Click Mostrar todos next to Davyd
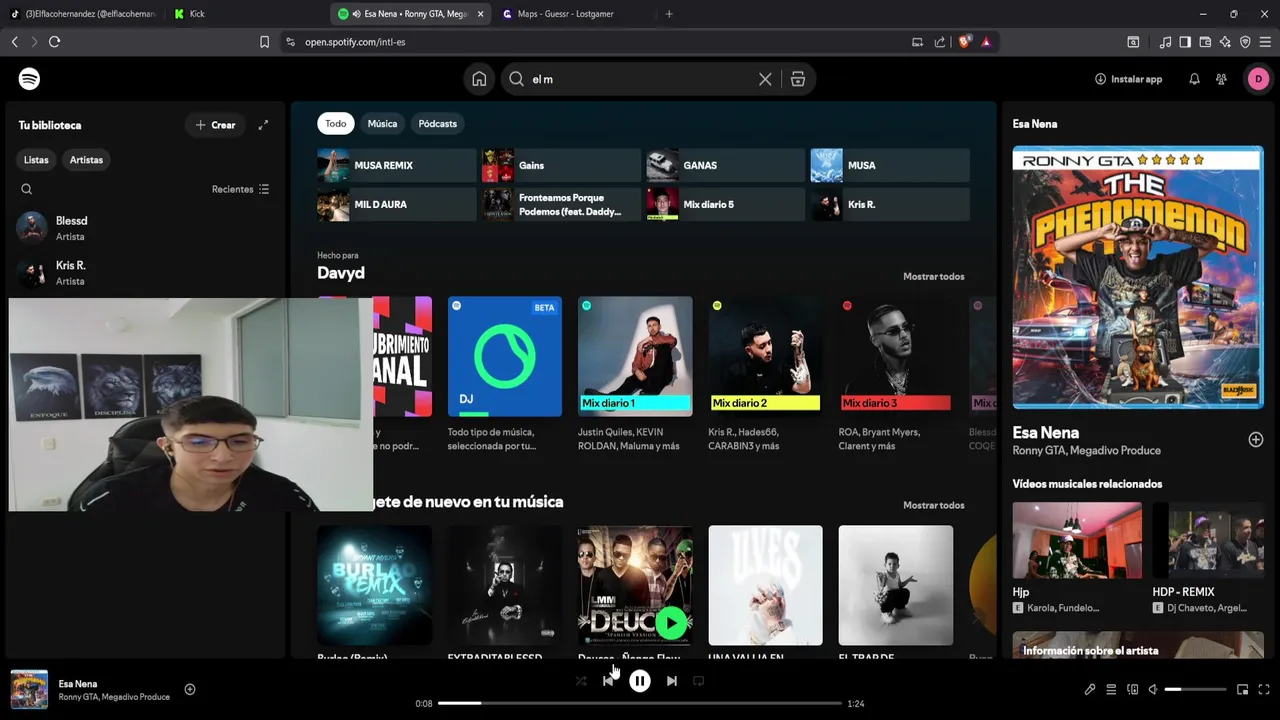 point(933,276)
